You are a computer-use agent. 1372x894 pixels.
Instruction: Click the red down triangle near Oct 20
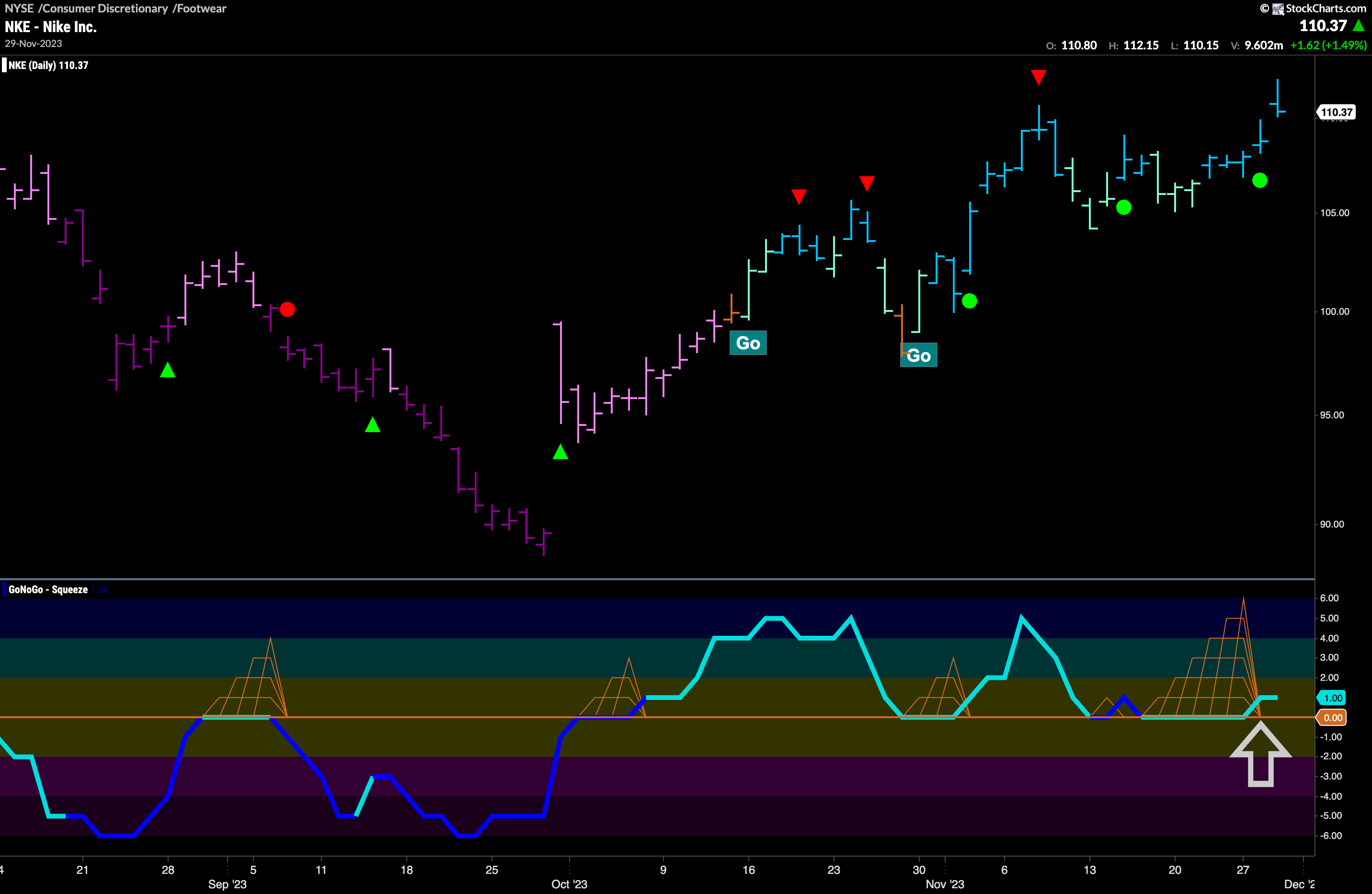tap(799, 196)
